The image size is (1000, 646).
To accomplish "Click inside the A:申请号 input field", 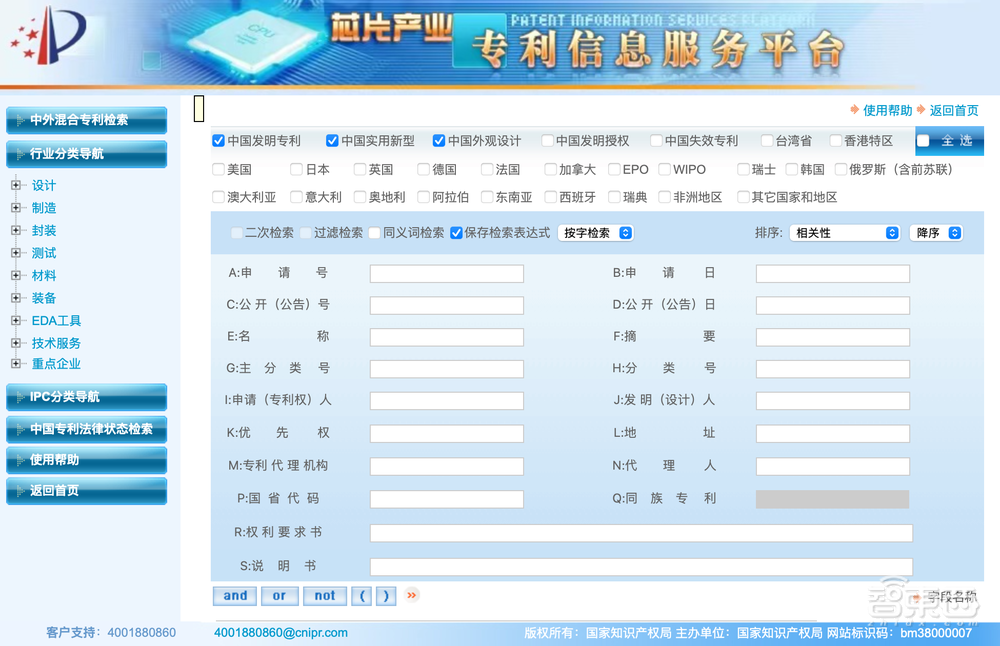I will click(446, 273).
